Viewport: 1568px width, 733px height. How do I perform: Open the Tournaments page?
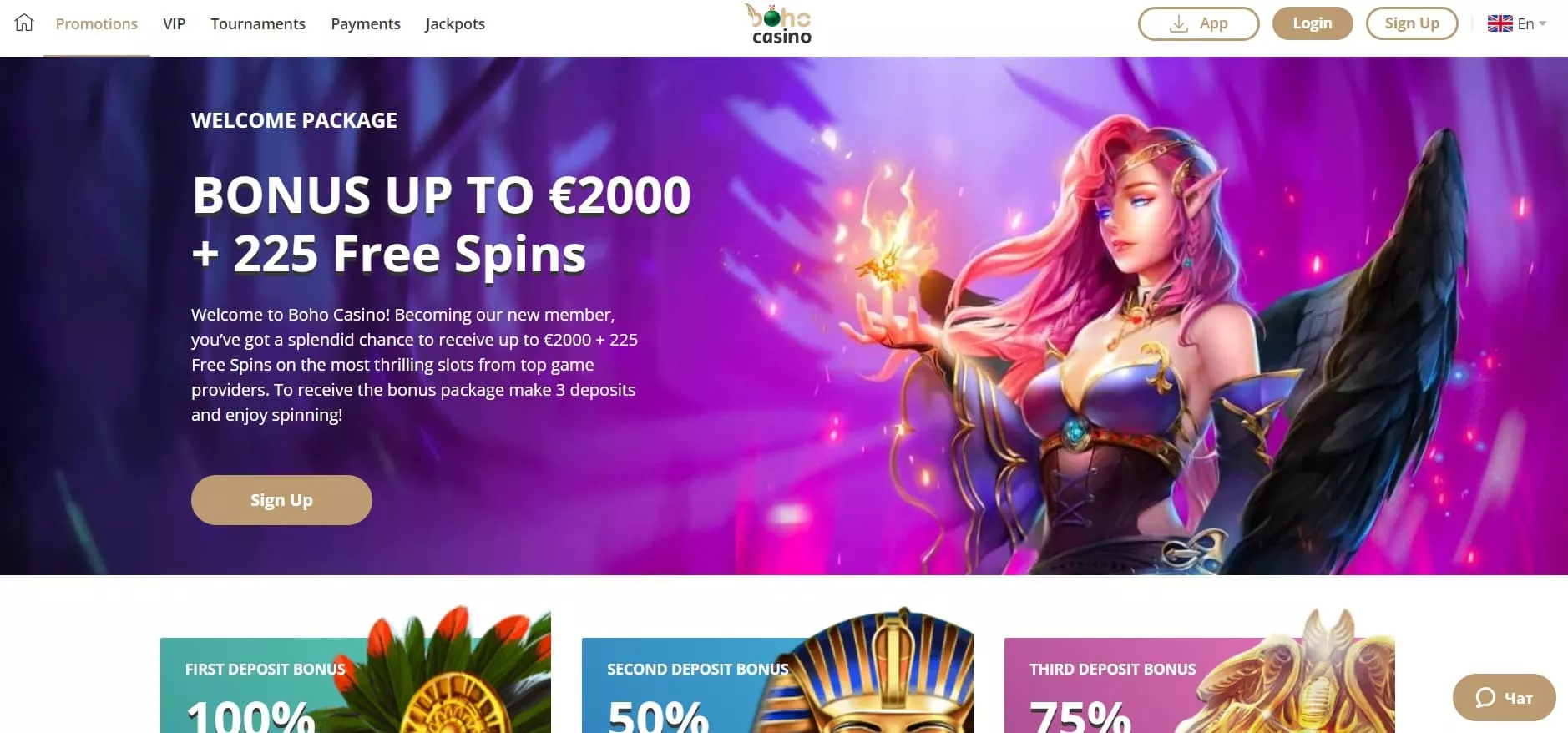click(258, 24)
